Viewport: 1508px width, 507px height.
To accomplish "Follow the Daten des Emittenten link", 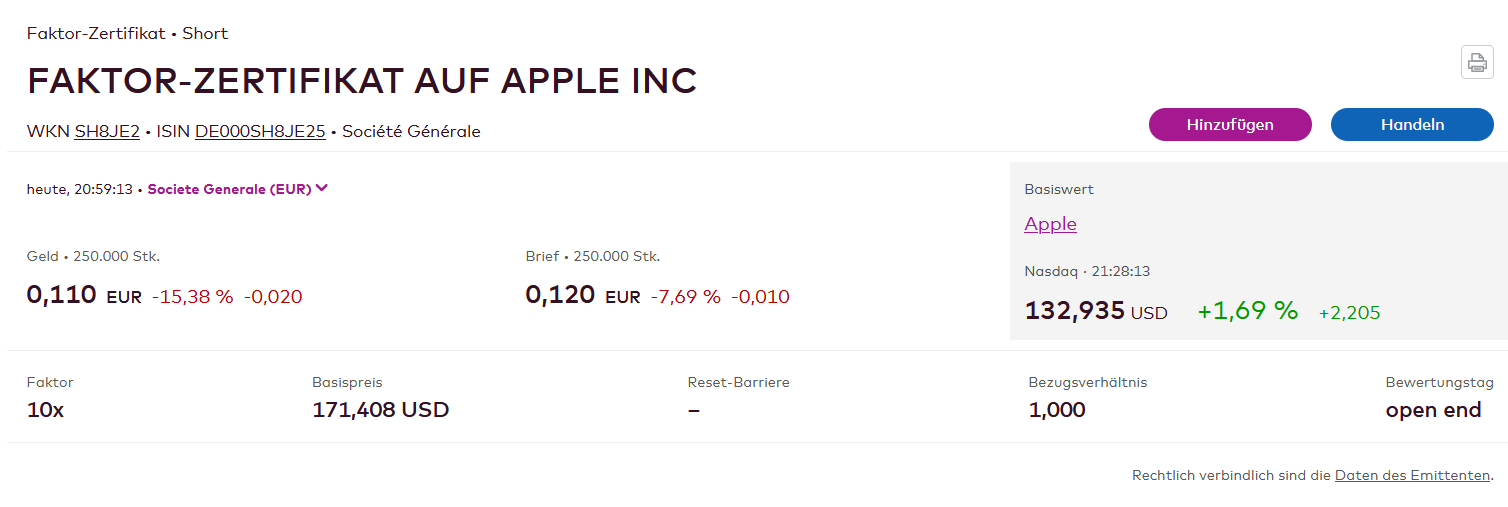I will point(1412,476).
